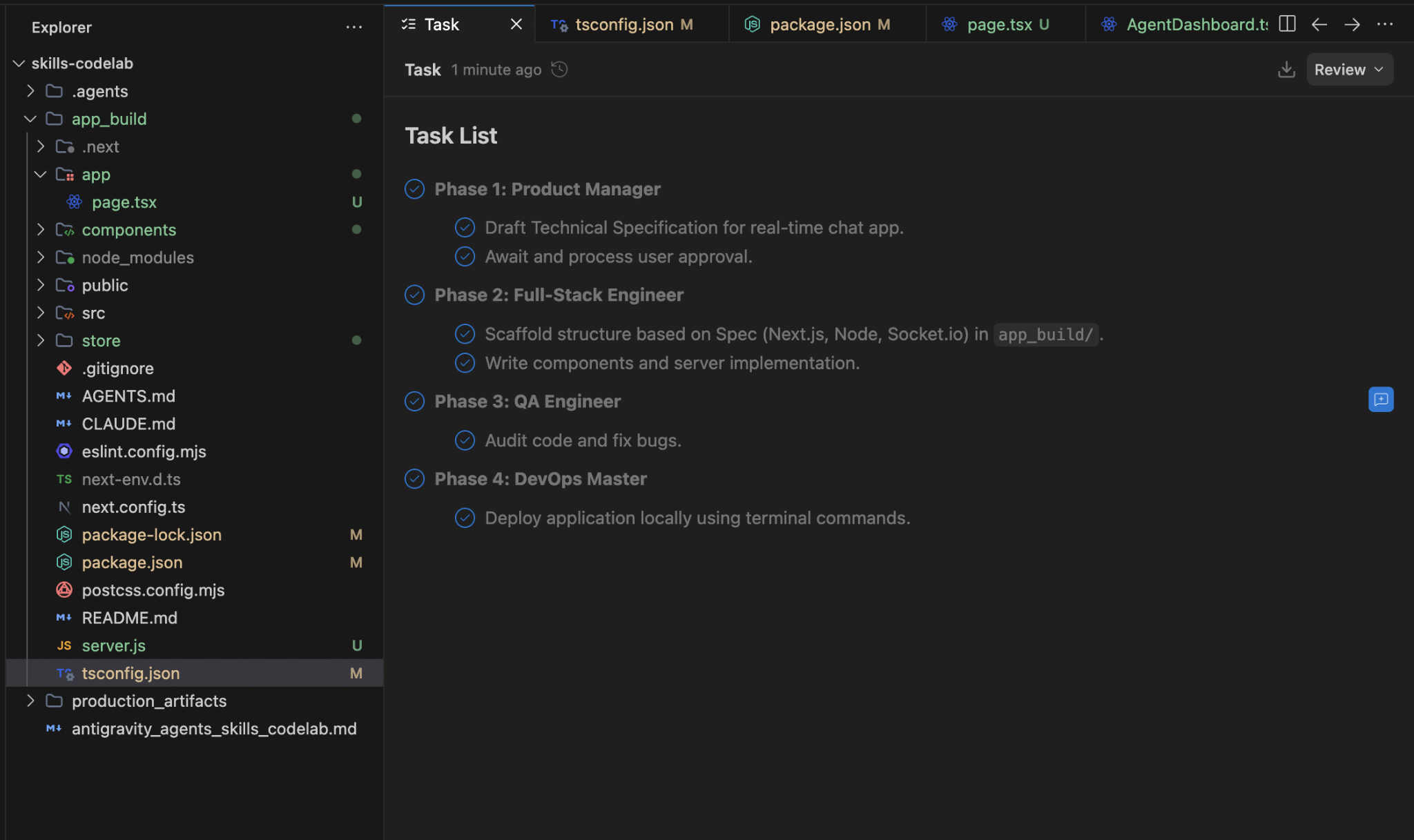Image resolution: width=1414 pixels, height=840 pixels.
Task: Open task history clock icon
Action: pyautogui.click(x=559, y=70)
